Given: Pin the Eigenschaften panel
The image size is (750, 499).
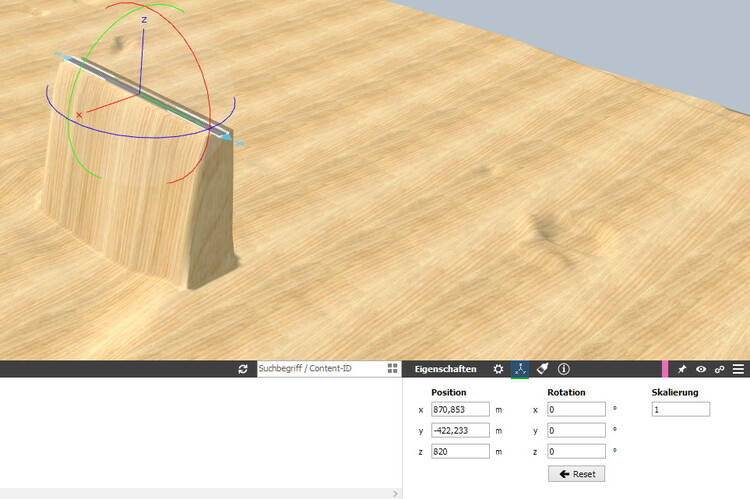Looking at the screenshot, I should [x=682, y=369].
